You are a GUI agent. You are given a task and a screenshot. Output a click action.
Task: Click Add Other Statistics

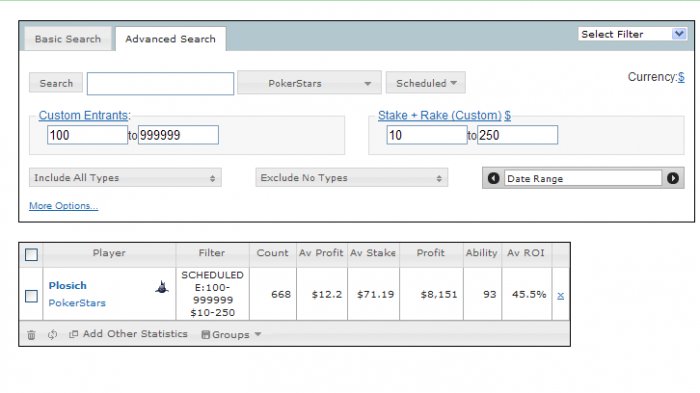(x=129, y=334)
